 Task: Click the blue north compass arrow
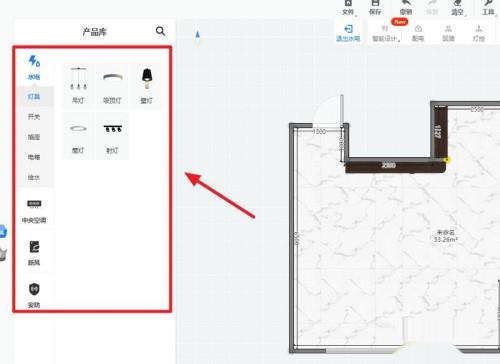[197, 34]
